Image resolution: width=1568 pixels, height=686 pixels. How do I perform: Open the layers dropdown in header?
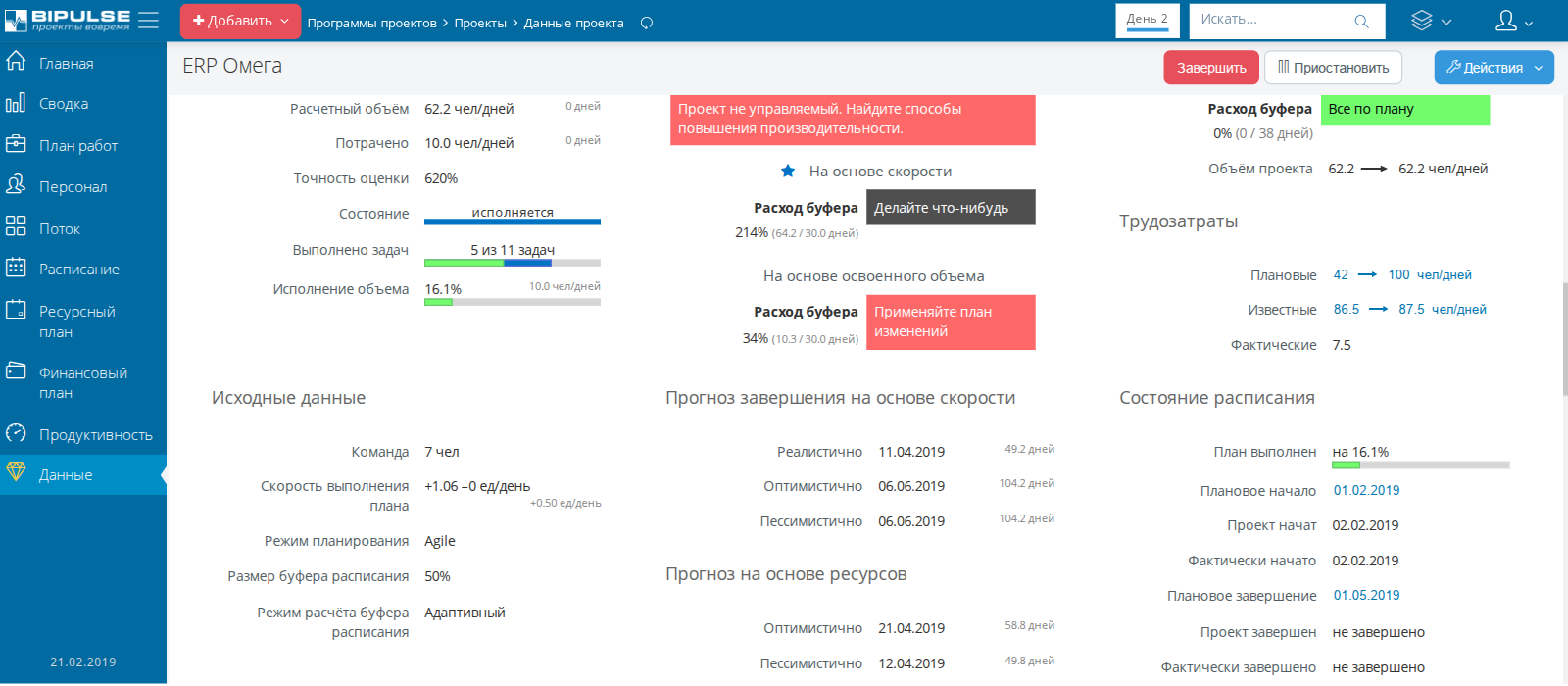click(x=1431, y=21)
